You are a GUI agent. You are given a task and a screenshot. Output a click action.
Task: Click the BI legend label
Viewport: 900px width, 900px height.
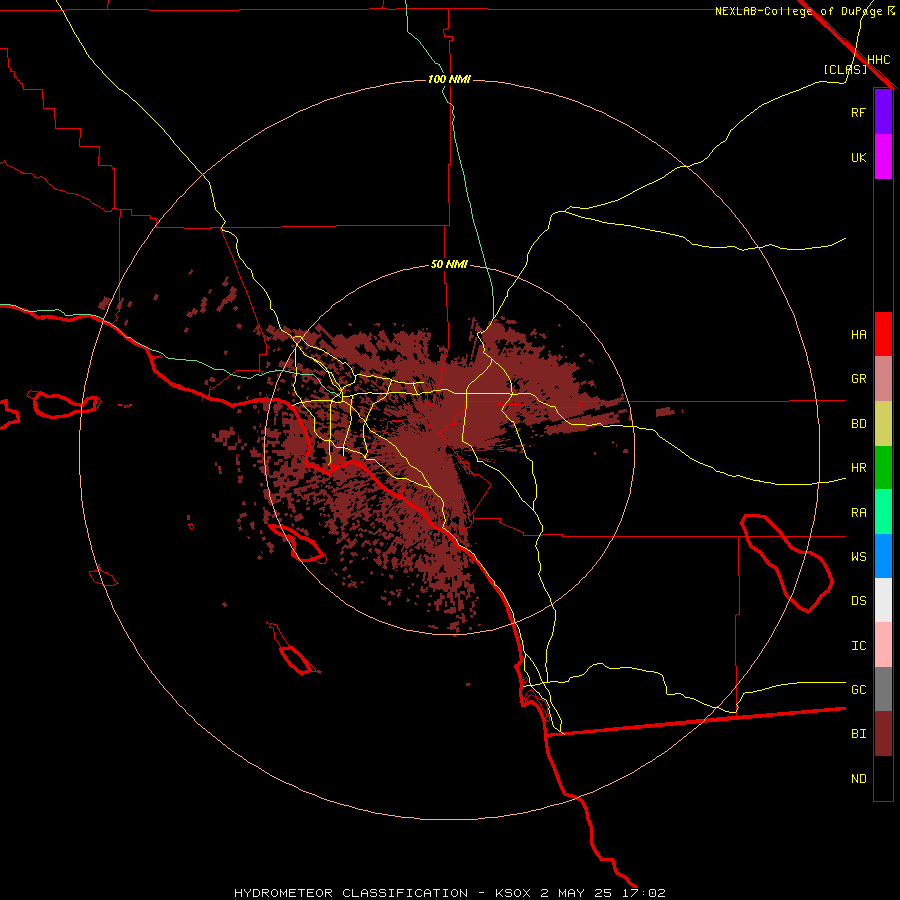[x=859, y=734]
